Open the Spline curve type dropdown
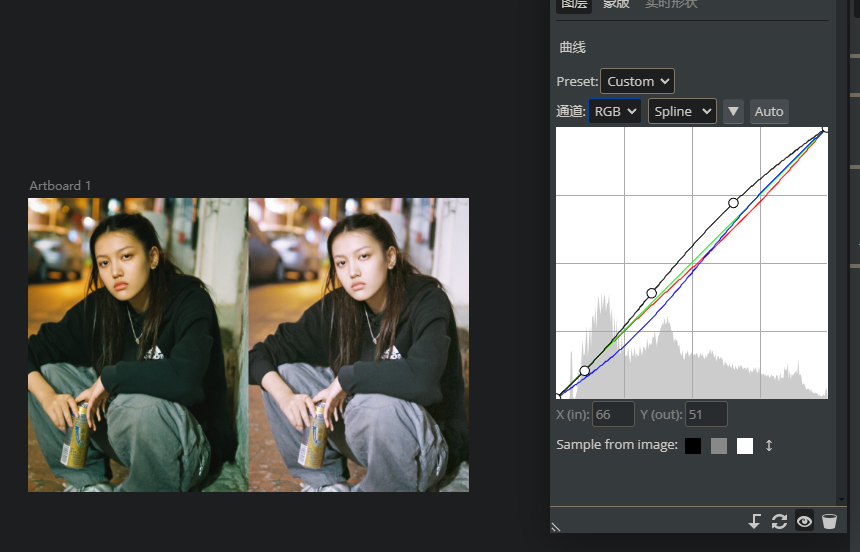860x552 pixels. (x=682, y=111)
